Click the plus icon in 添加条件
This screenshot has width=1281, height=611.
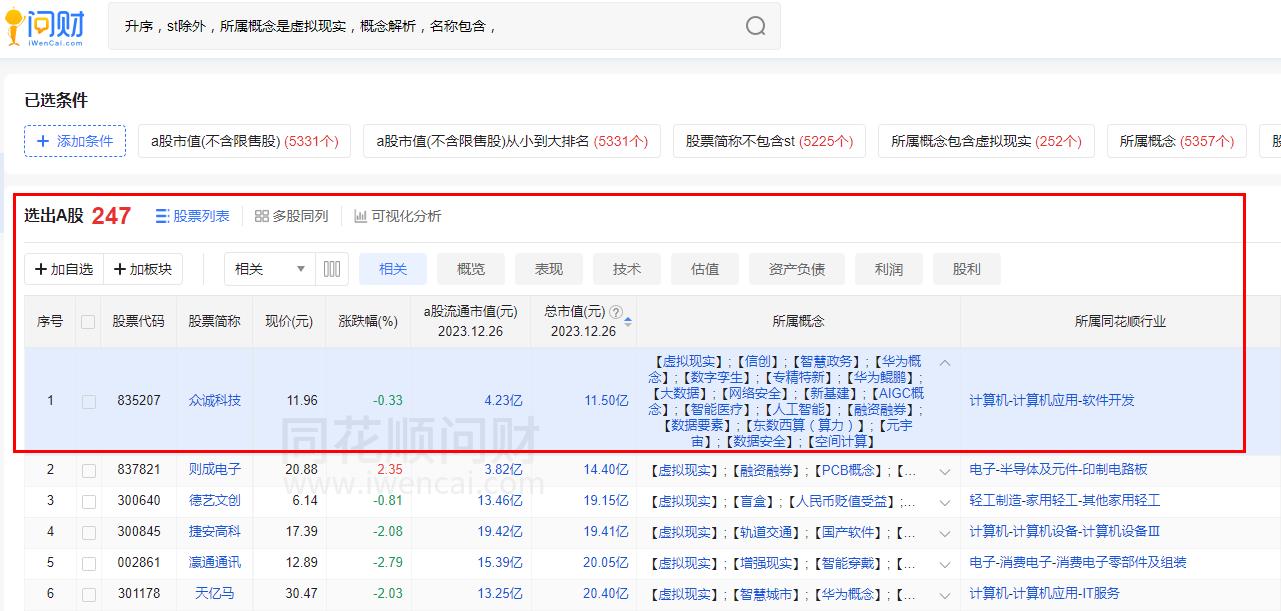tap(43, 141)
